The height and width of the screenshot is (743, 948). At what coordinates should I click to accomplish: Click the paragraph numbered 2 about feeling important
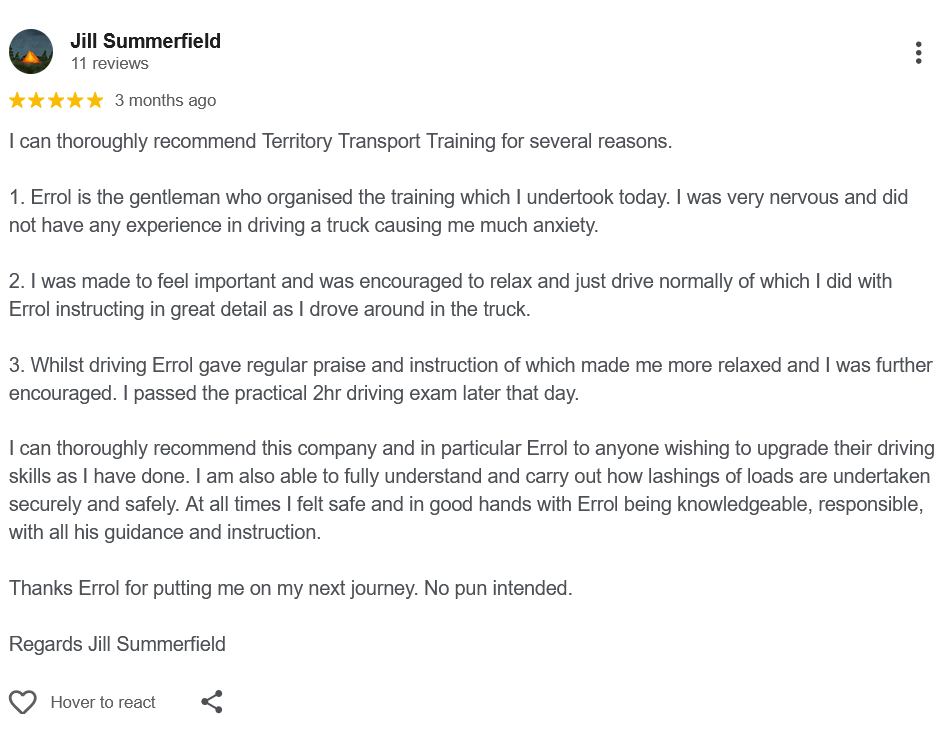point(450,295)
